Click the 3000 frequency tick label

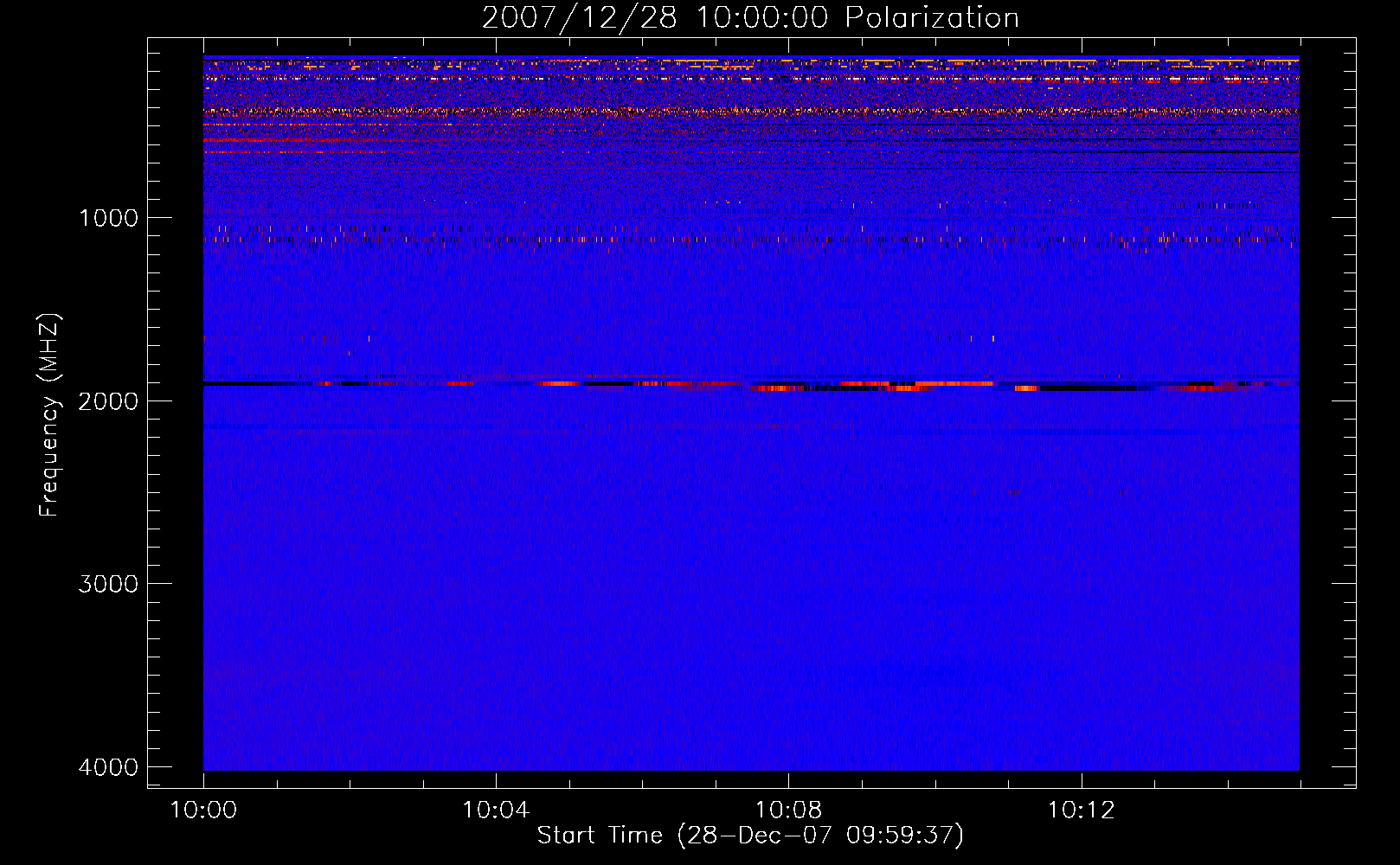click(108, 584)
